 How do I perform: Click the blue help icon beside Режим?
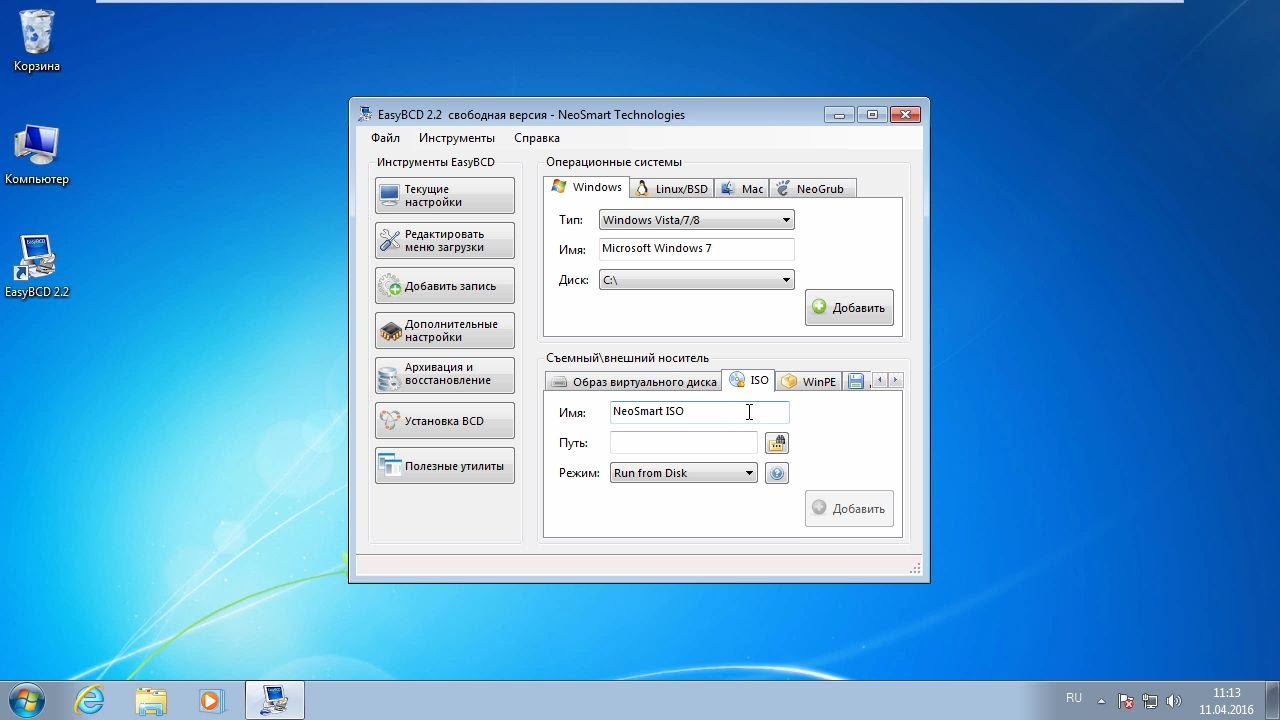coord(777,473)
